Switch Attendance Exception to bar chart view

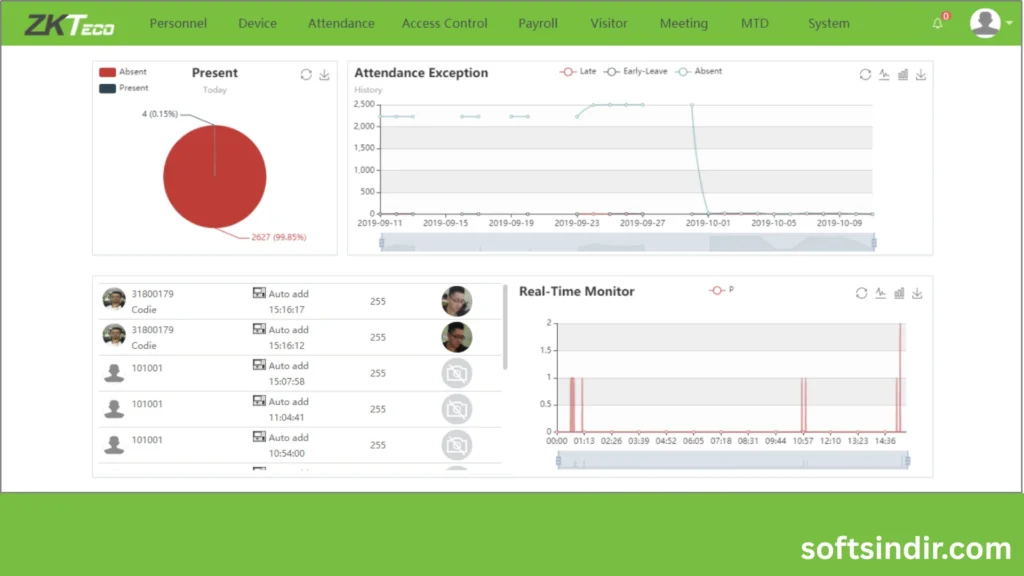902,75
